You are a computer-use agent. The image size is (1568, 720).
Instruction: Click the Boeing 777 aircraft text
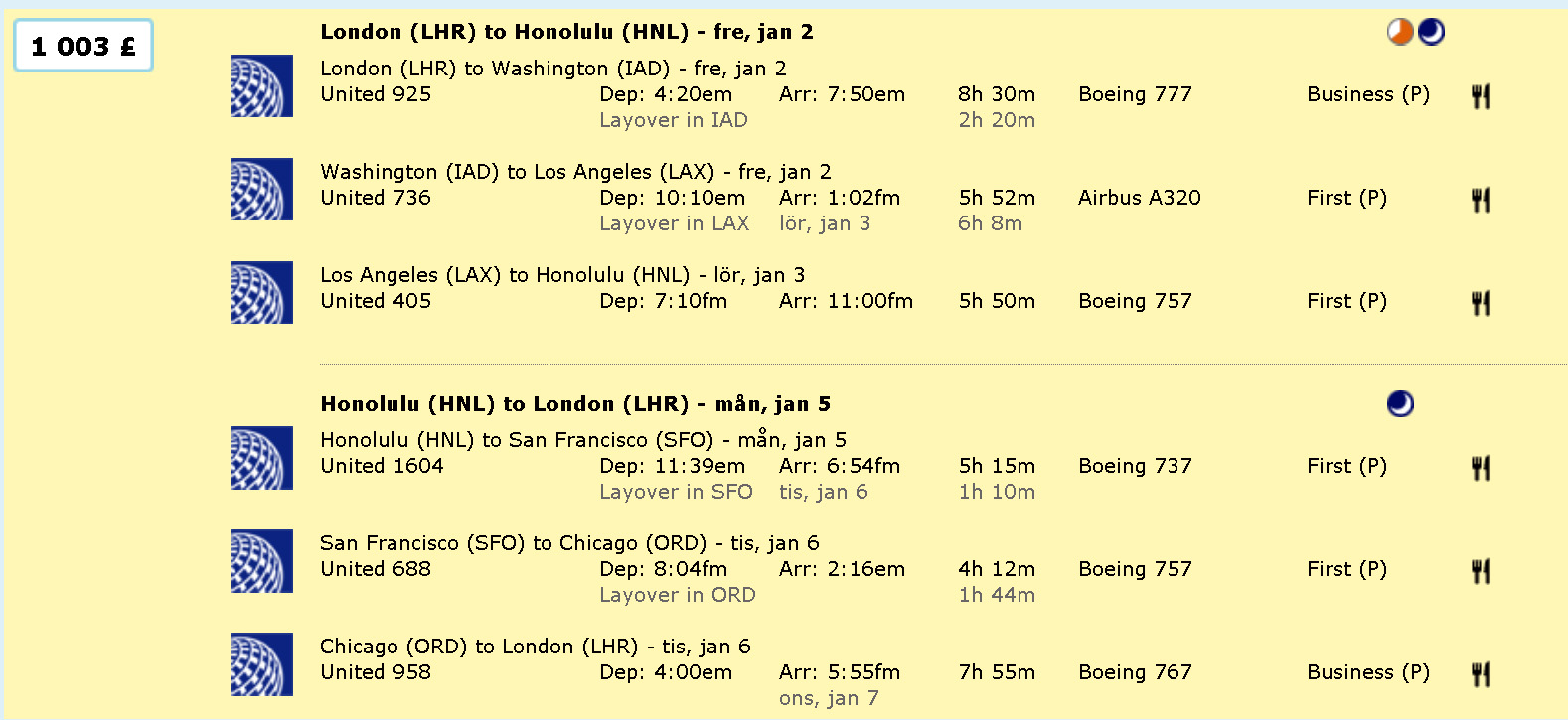coord(1135,94)
